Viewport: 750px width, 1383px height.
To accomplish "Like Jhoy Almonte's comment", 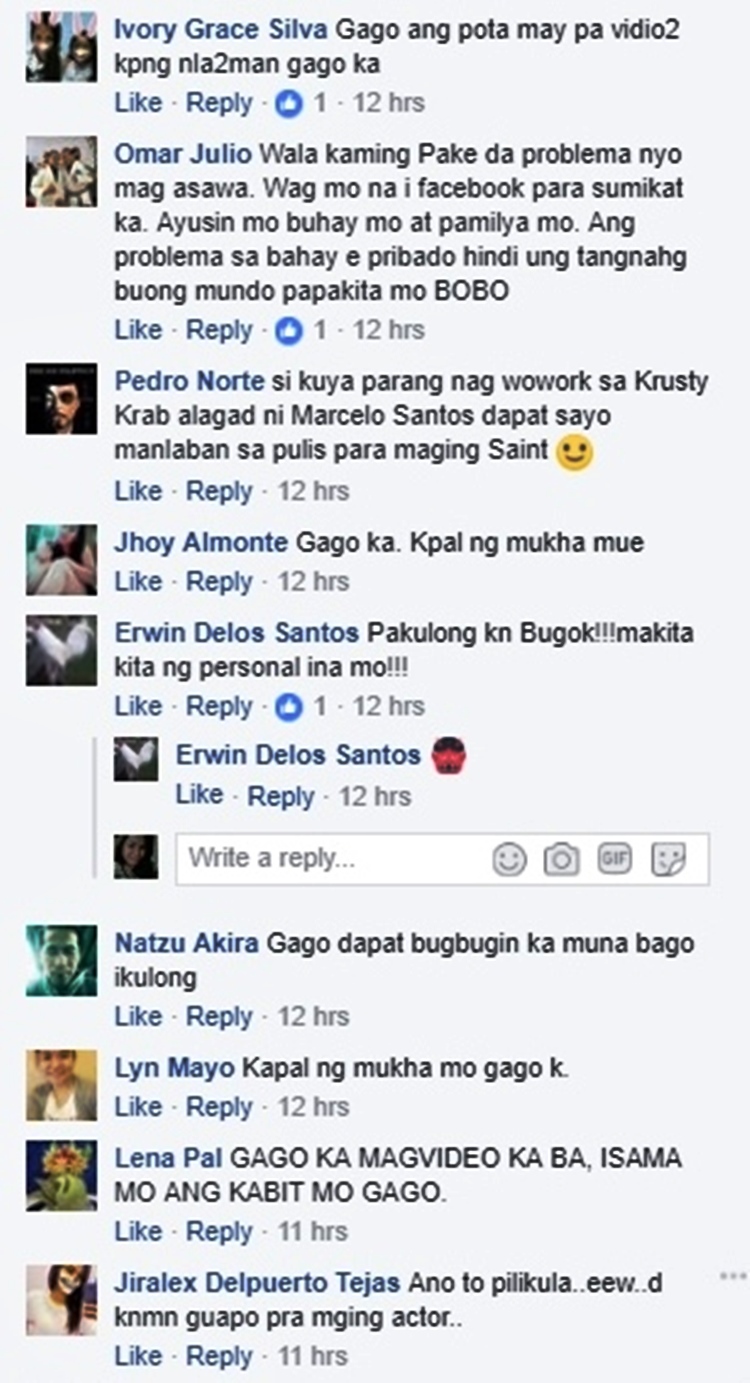I will coord(138,581).
